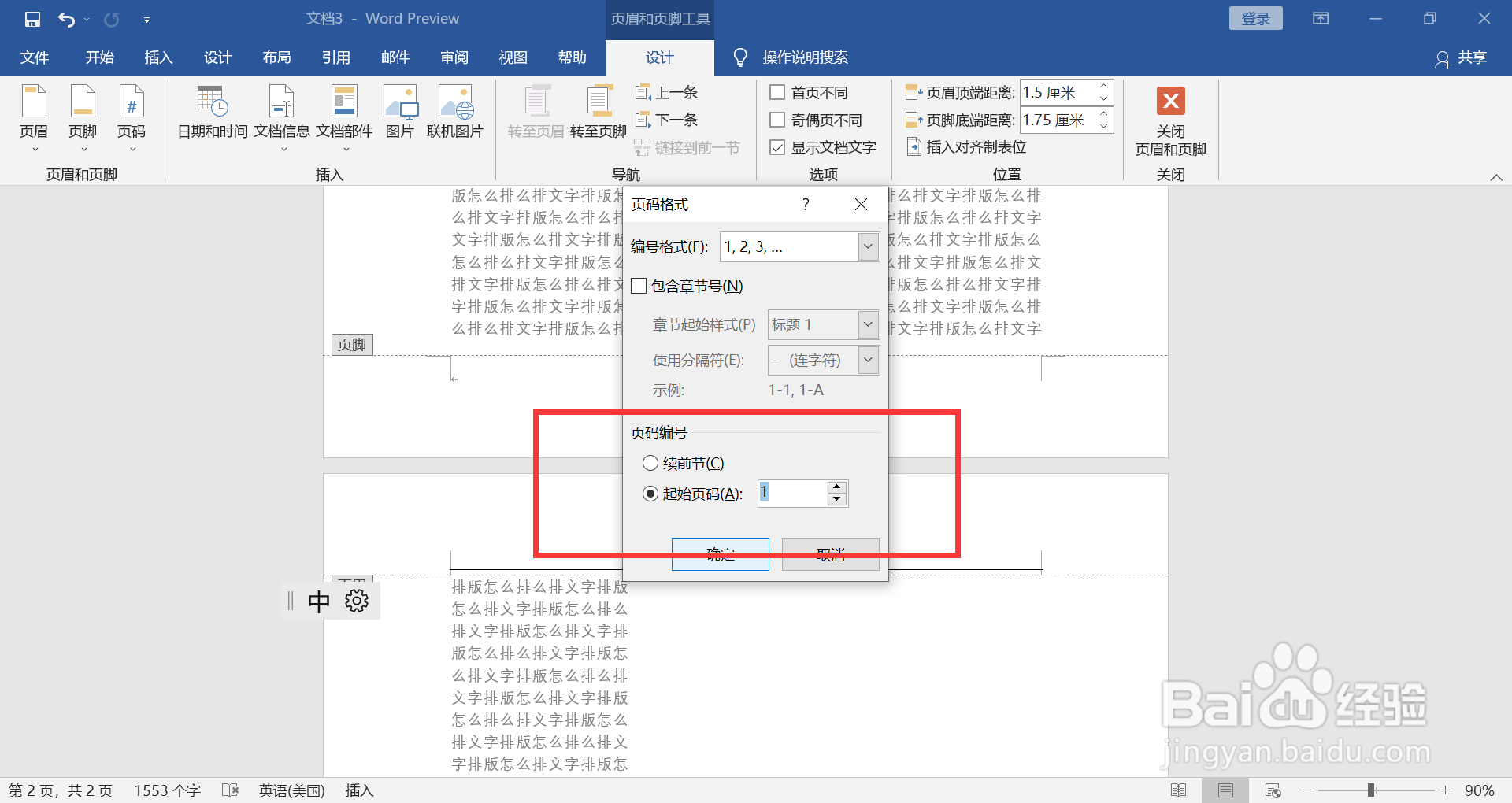The image size is (1512, 803).
Task: Switch to read mode view icon
Action: [1179, 790]
